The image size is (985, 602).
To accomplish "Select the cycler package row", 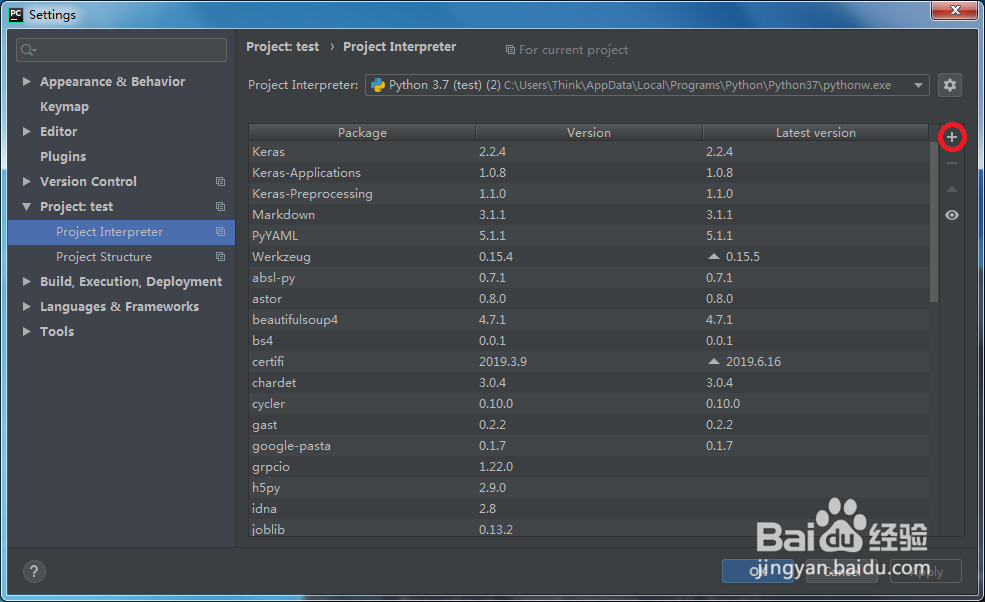I will 589,403.
